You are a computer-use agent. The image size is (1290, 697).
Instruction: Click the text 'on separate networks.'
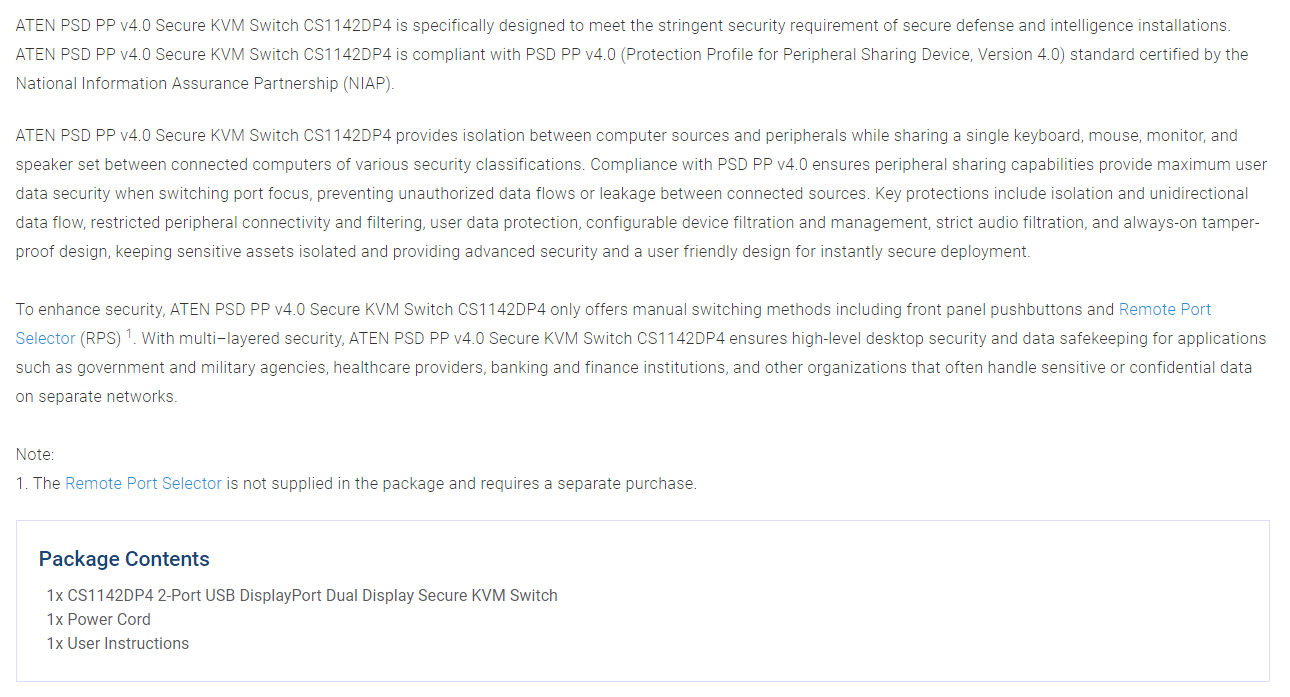pyautogui.click(x=96, y=396)
